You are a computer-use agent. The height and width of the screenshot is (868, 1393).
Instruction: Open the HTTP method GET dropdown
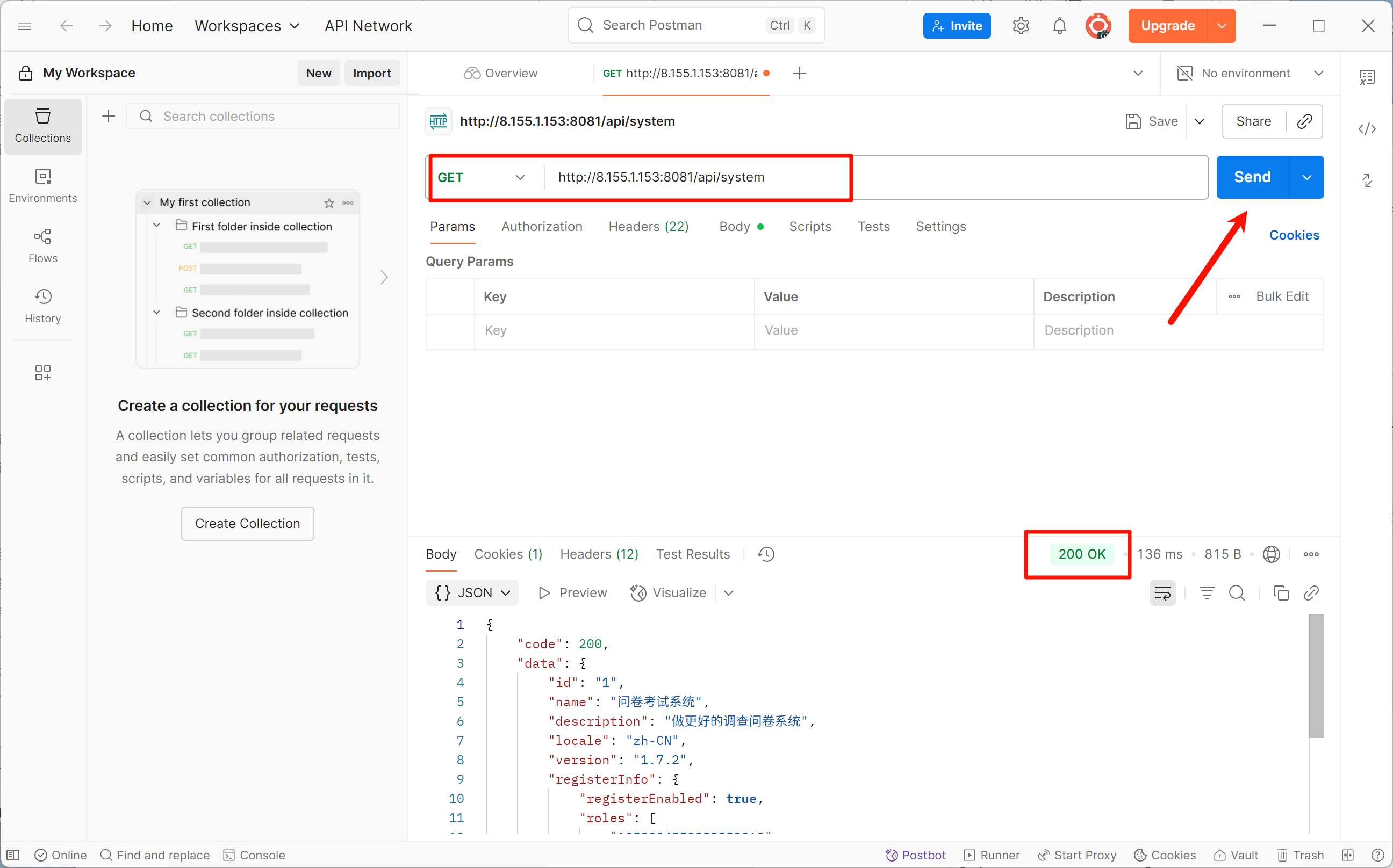482,177
